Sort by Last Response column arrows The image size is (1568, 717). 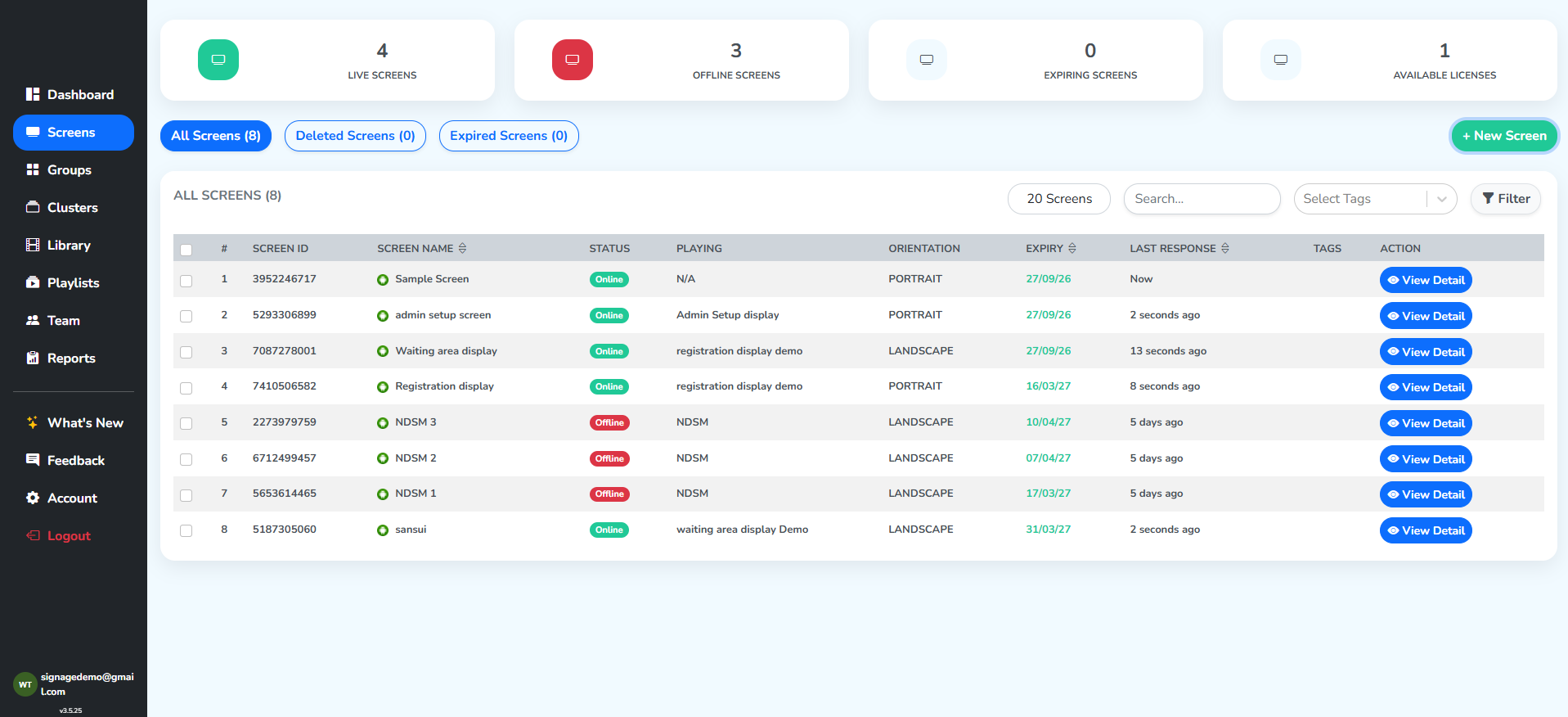1225,248
